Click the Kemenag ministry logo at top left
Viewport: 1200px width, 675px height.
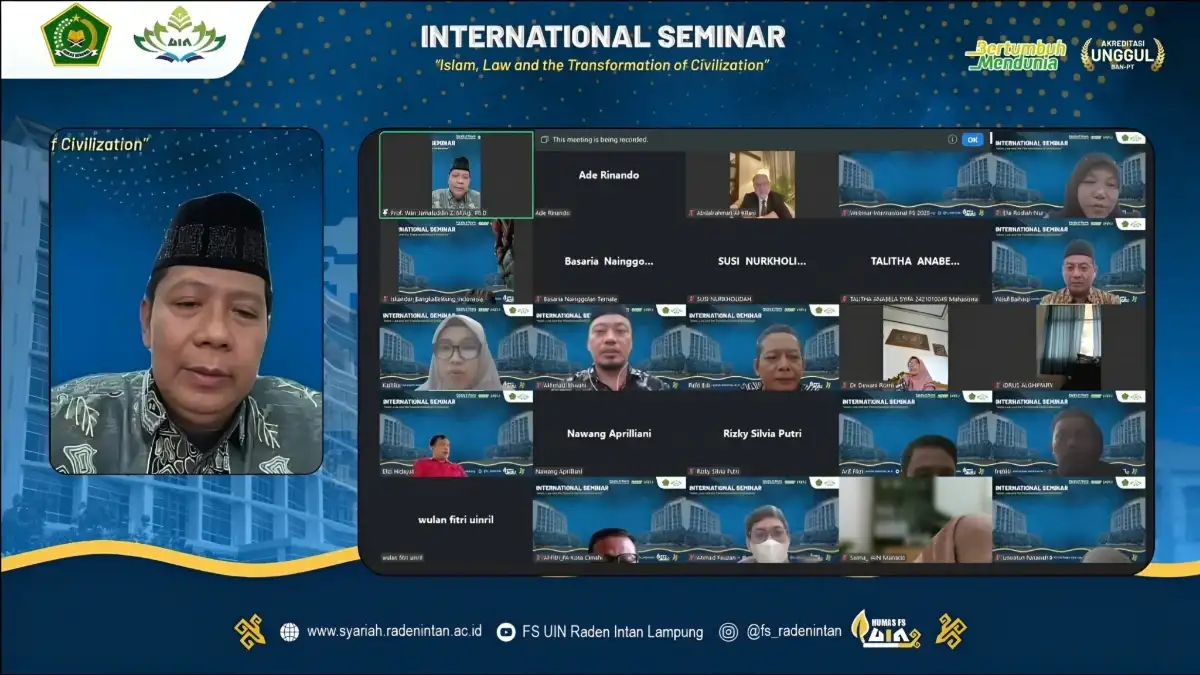coord(75,40)
